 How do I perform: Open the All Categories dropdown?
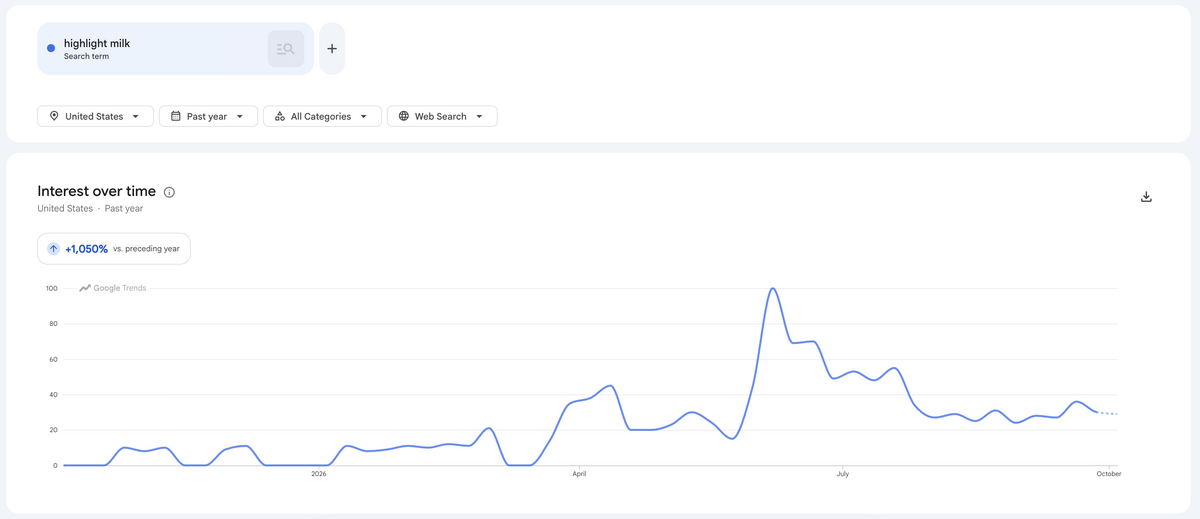pos(322,116)
